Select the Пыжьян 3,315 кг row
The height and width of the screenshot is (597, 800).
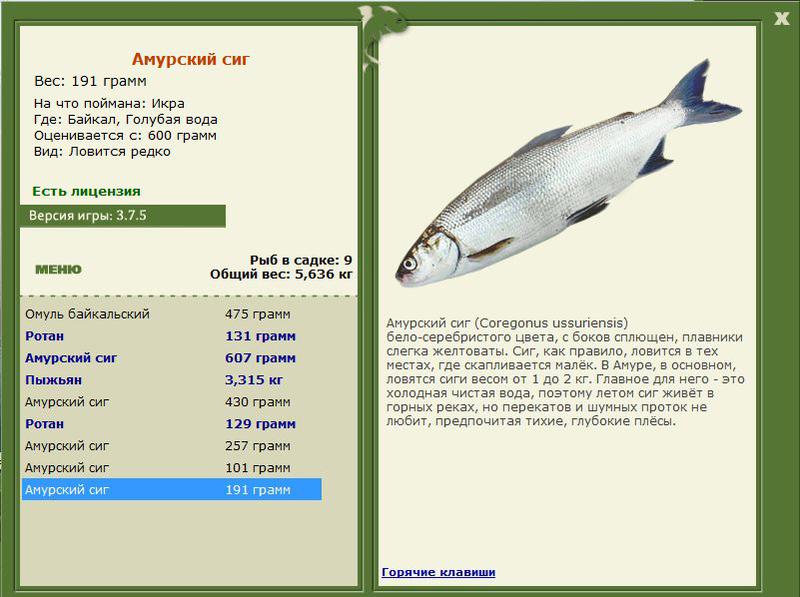pyautogui.click(x=171, y=380)
